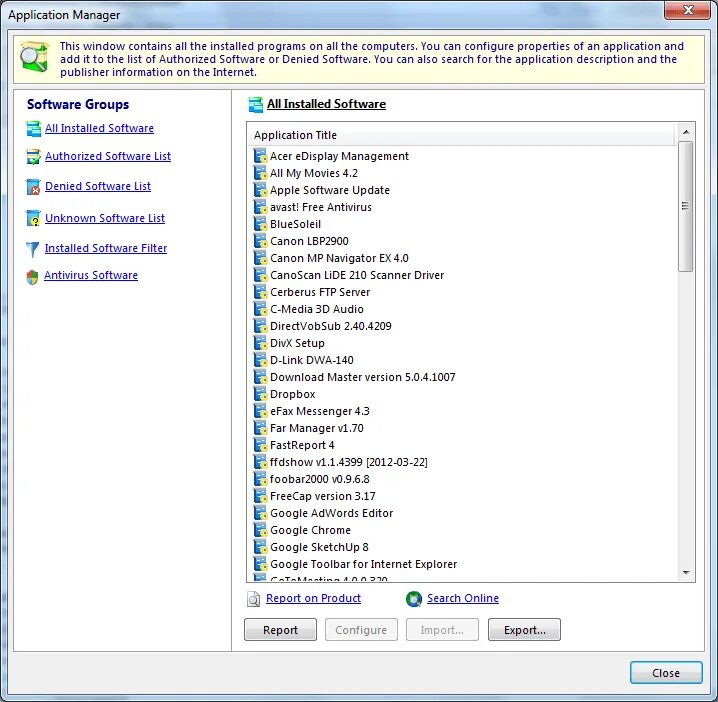Click the Authorized Software List icon
Image resolution: width=718 pixels, height=702 pixels.
[33, 157]
